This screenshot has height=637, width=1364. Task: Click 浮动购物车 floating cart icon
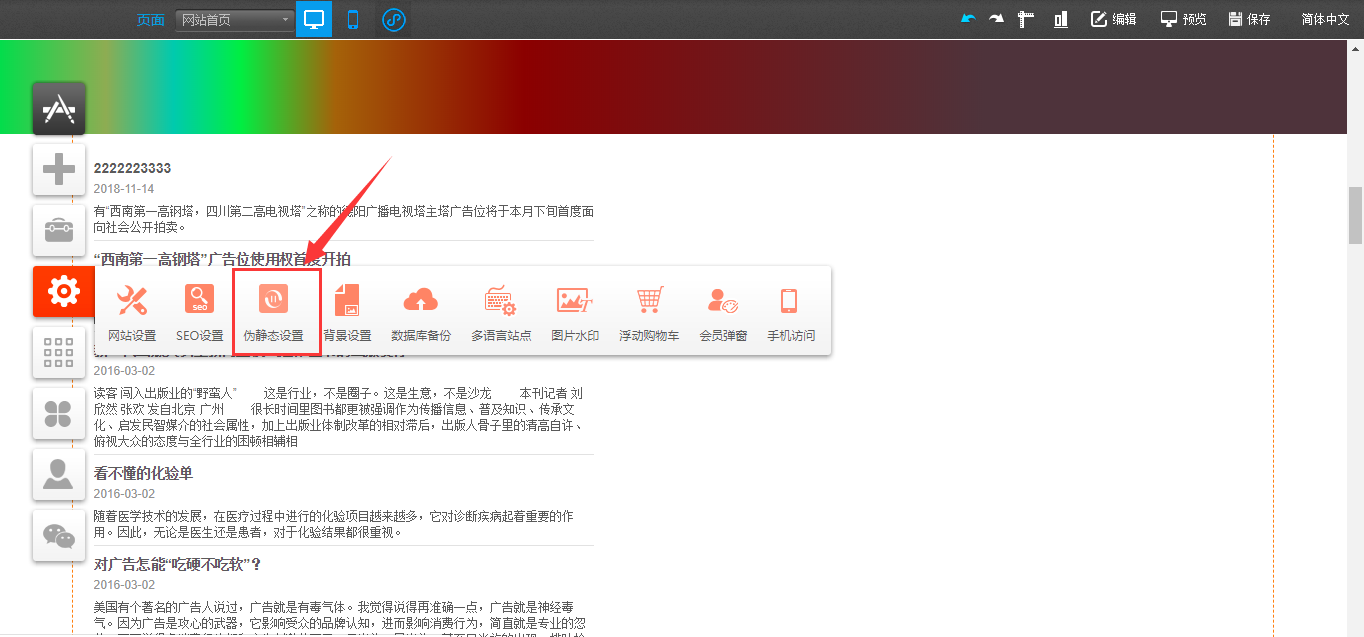[x=649, y=310]
